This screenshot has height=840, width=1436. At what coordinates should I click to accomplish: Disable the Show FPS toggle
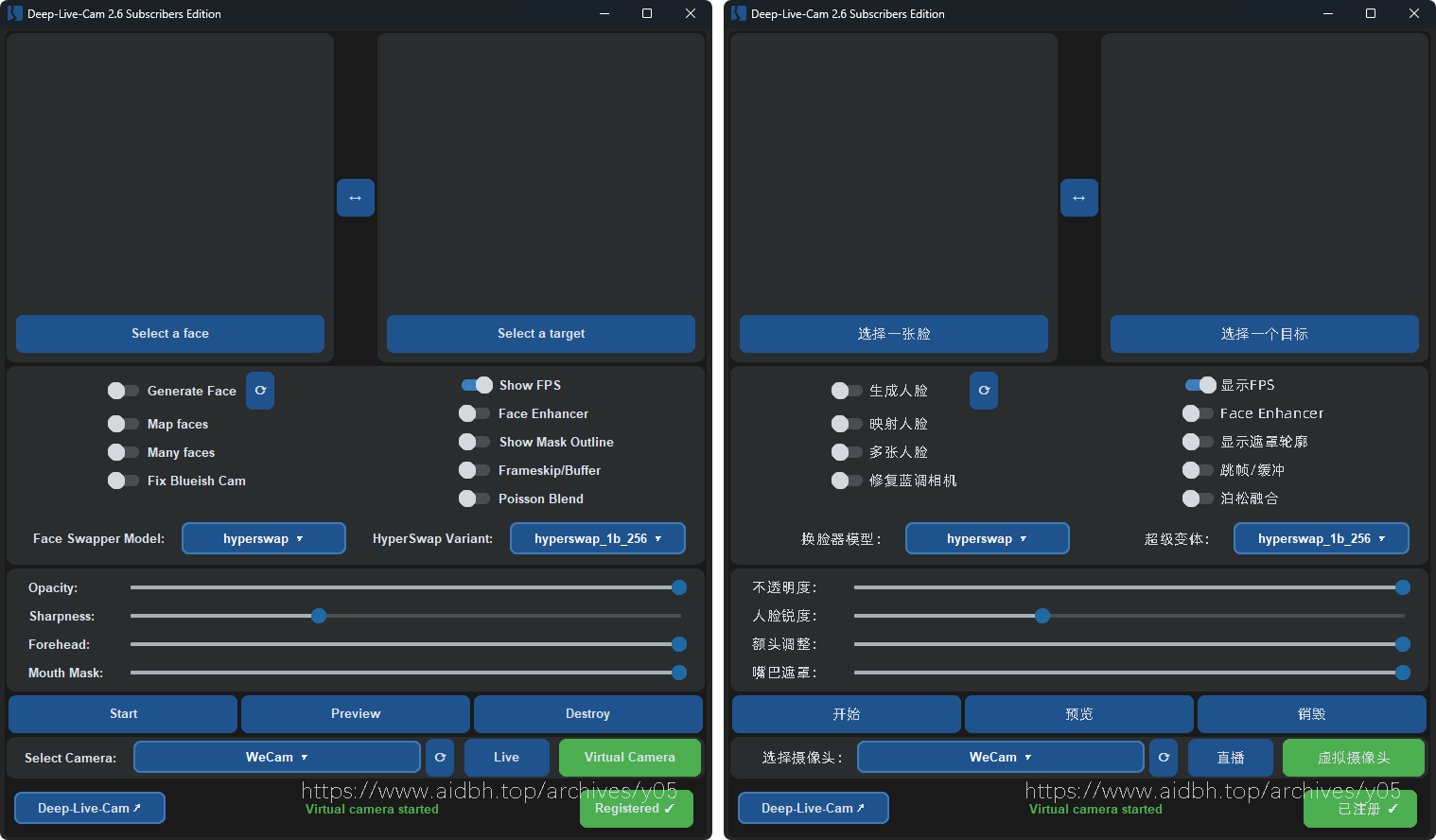(477, 385)
